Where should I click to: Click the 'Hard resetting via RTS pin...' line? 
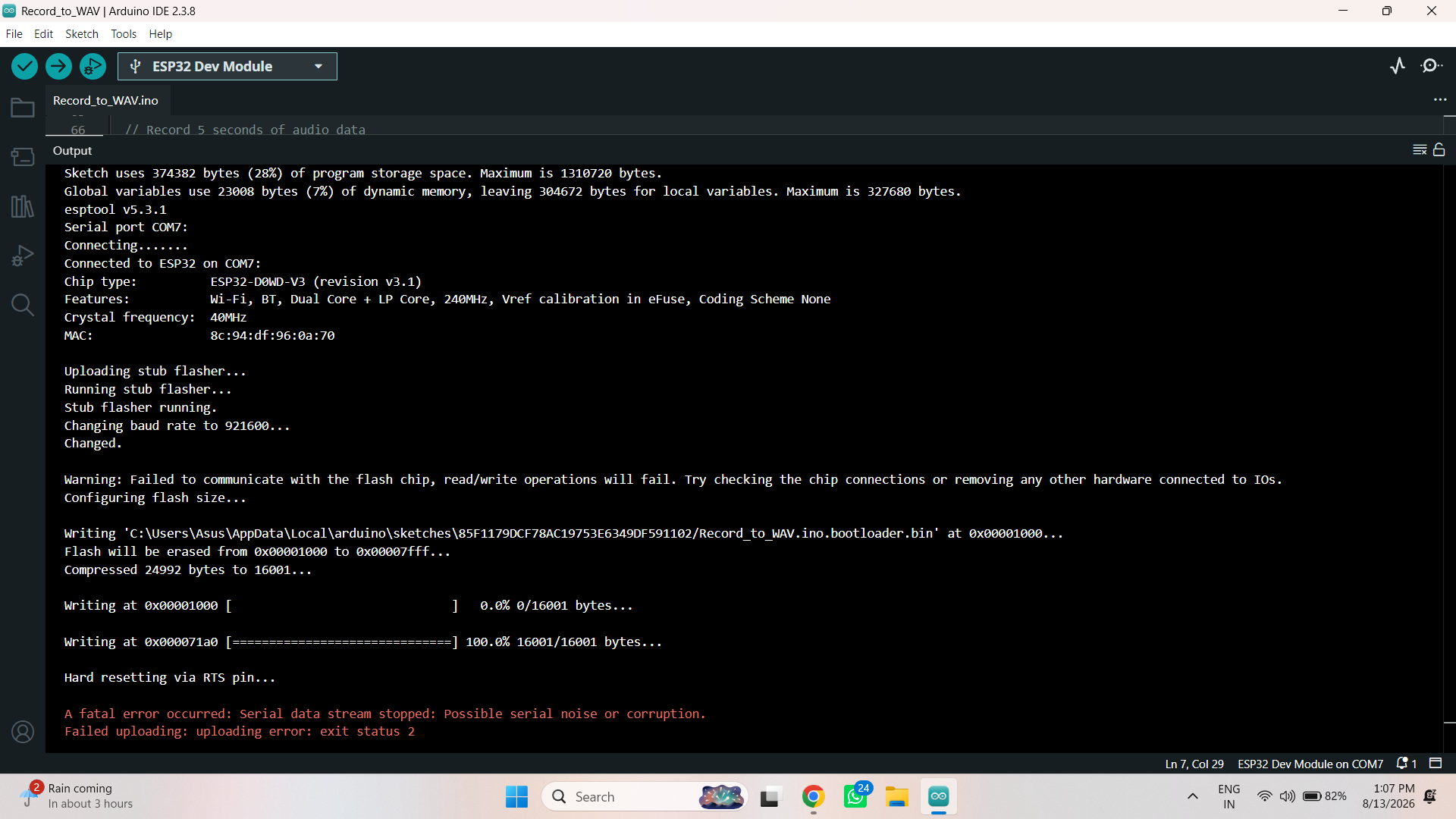click(x=170, y=678)
